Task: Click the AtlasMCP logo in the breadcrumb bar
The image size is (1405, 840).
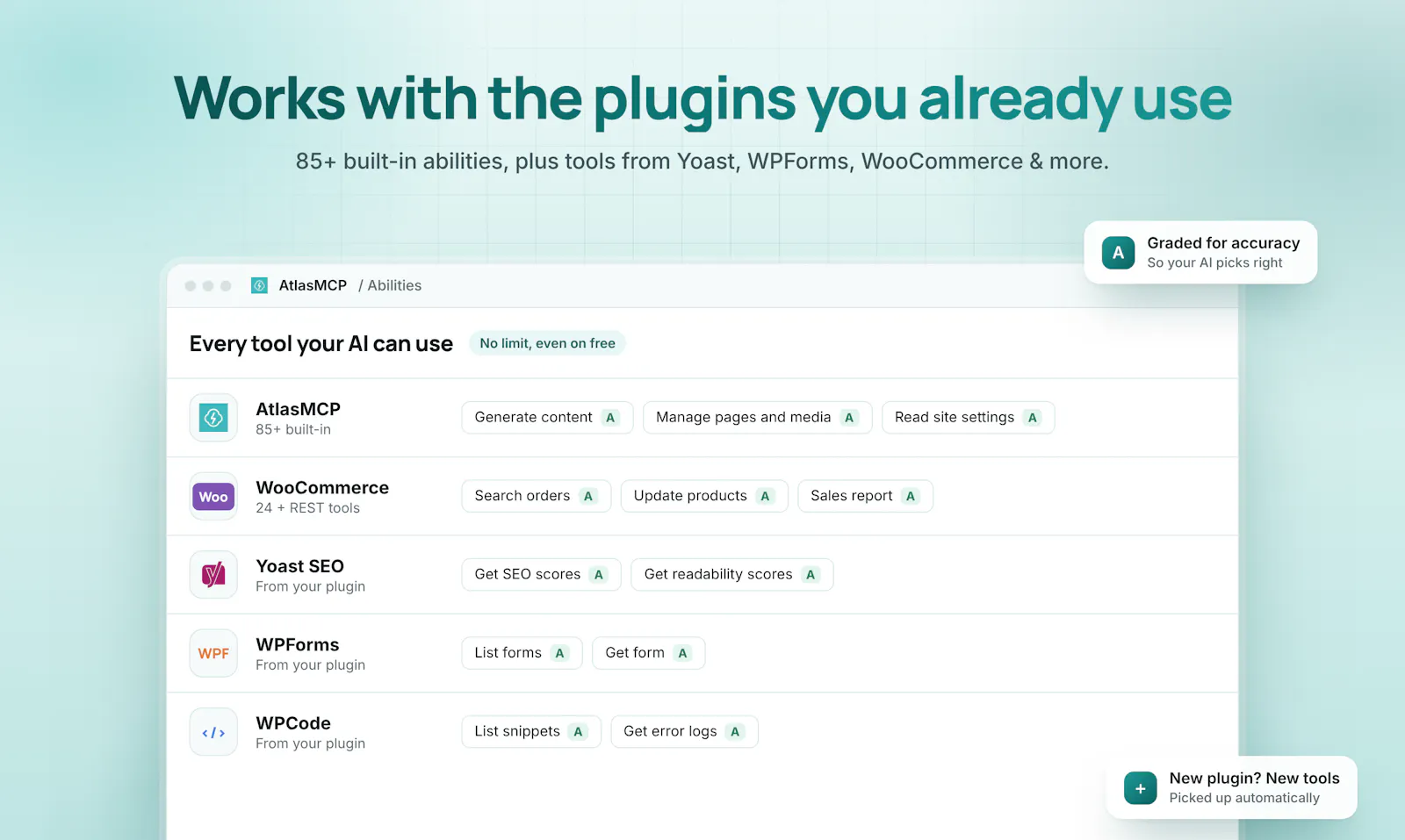Action: point(259,285)
